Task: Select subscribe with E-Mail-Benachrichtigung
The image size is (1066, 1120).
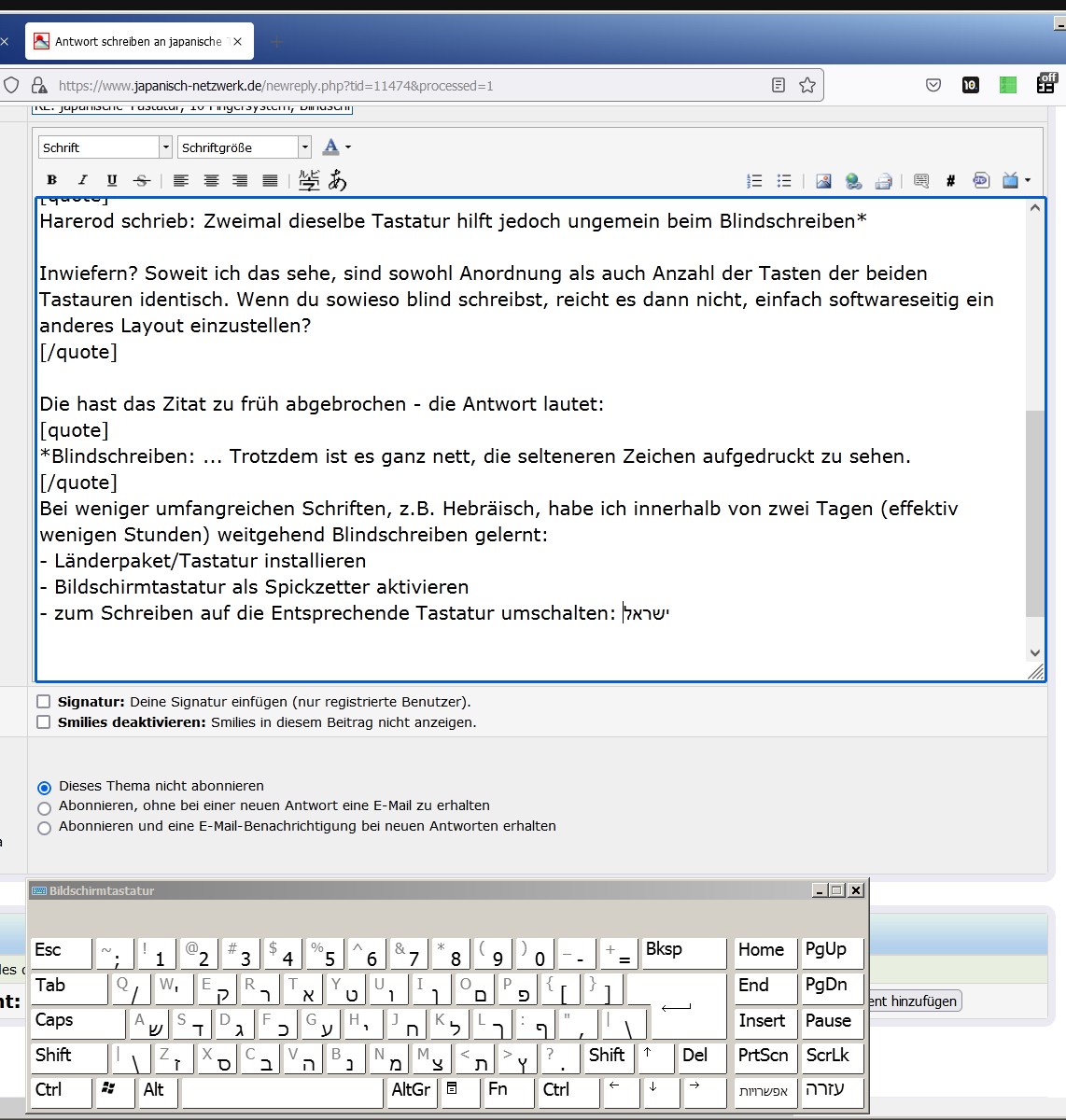Action: tap(44, 828)
